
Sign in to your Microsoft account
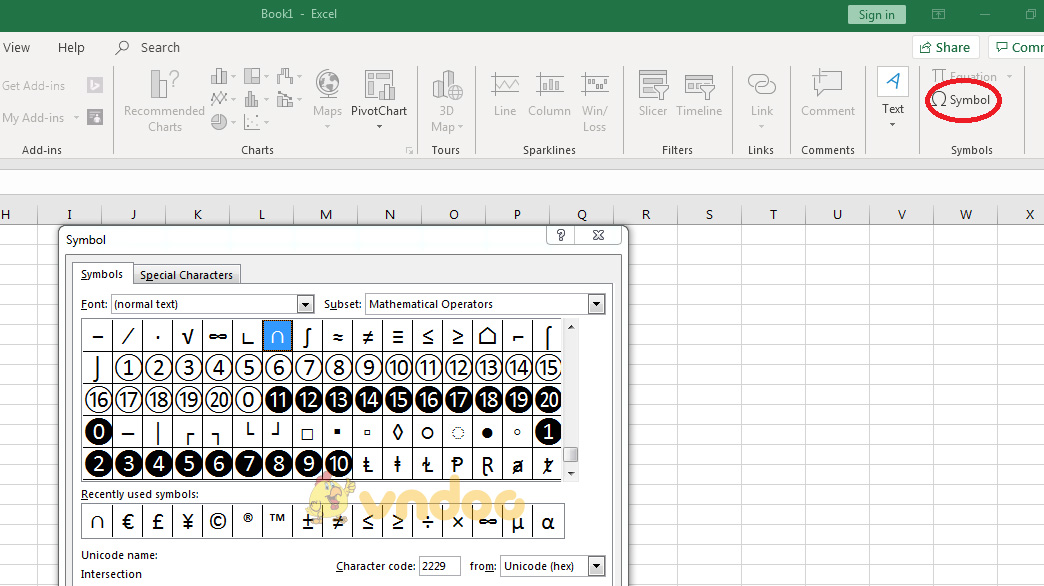(x=876, y=15)
